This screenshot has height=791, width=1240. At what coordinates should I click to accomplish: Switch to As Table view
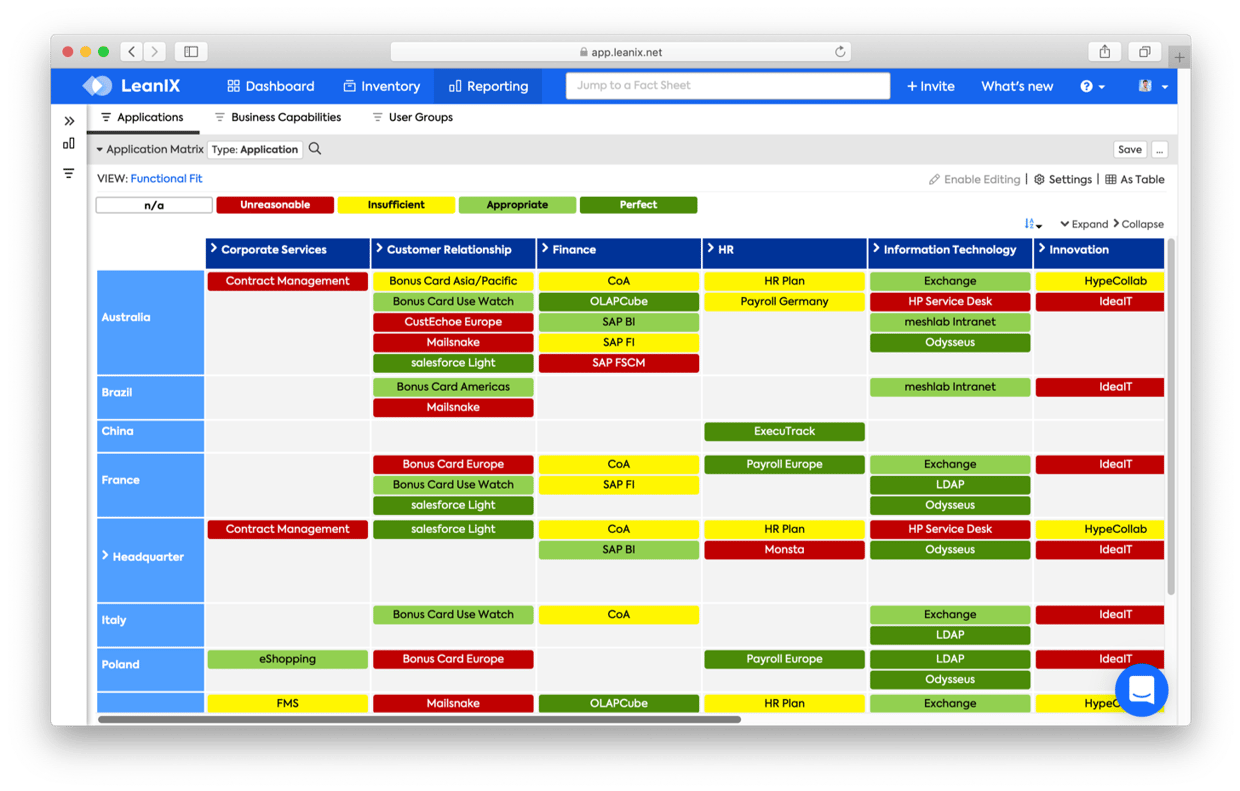1135,180
